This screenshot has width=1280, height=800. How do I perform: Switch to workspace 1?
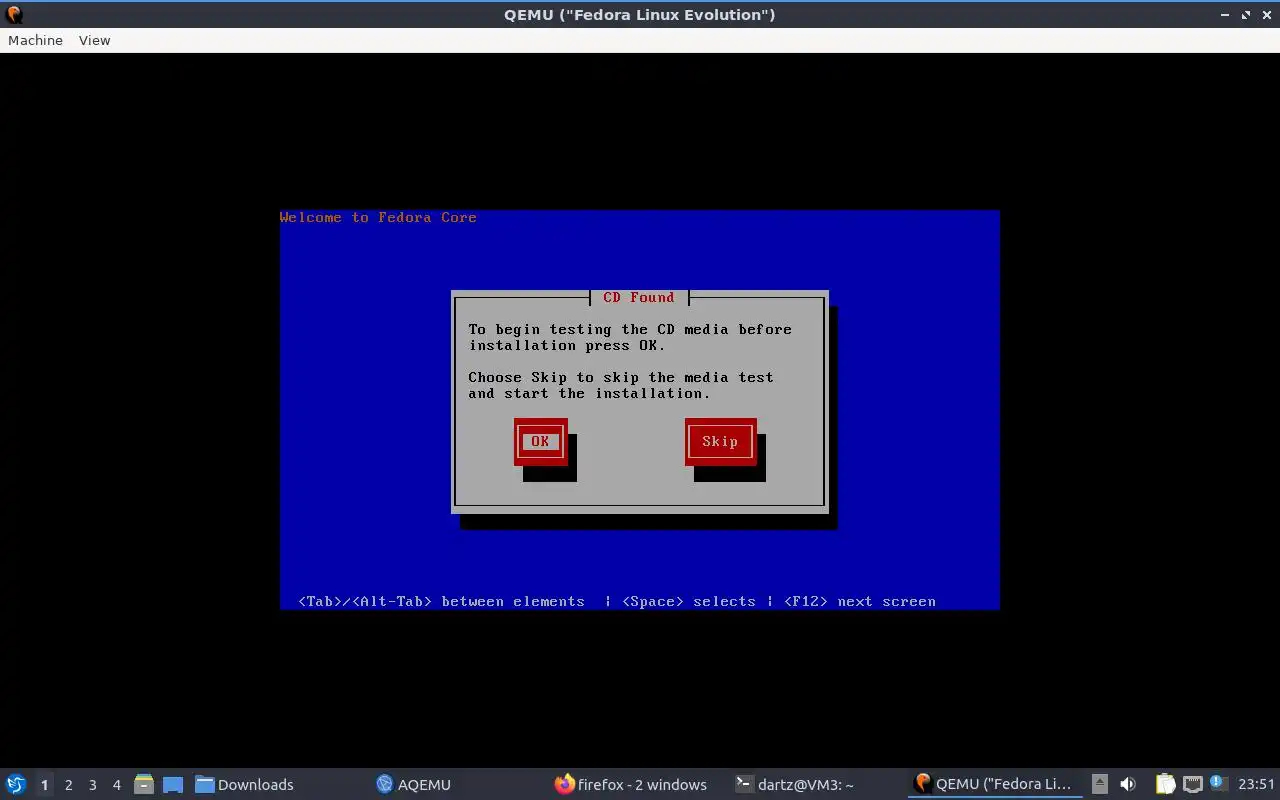pyautogui.click(x=44, y=784)
